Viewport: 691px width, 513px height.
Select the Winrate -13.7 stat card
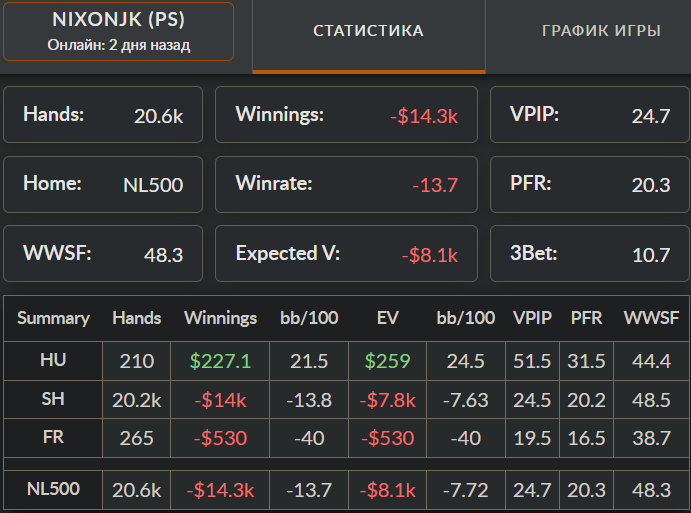point(346,184)
